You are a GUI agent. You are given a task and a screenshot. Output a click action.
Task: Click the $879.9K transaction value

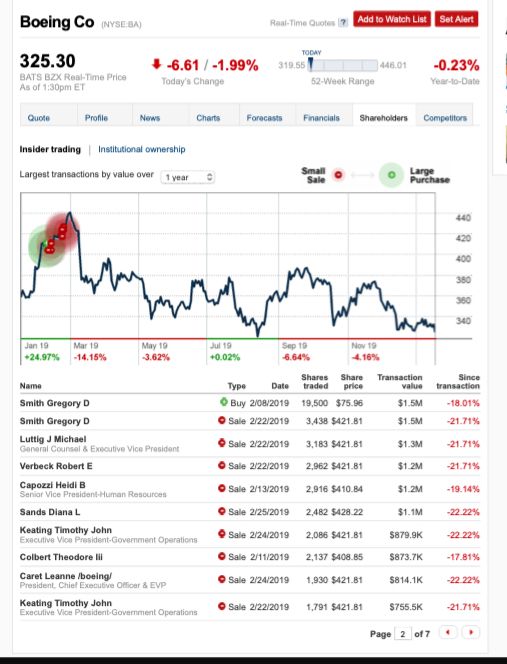(x=406, y=535)
